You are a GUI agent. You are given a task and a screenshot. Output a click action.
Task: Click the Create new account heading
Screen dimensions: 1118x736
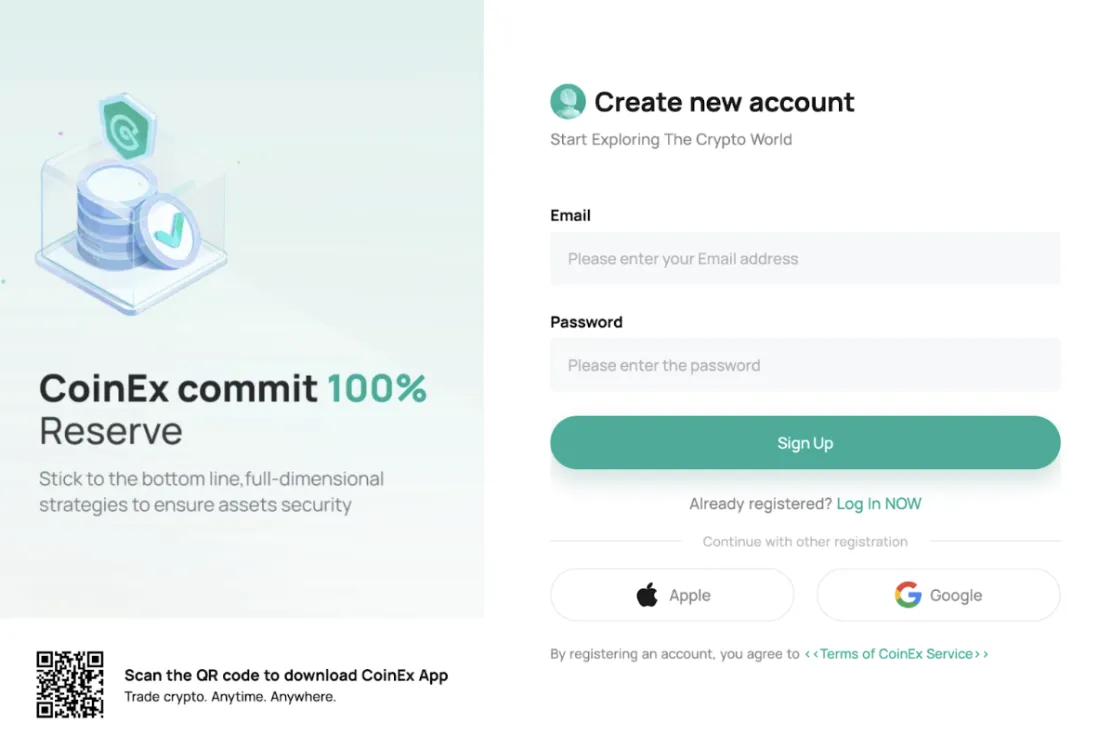click(724, 102)
